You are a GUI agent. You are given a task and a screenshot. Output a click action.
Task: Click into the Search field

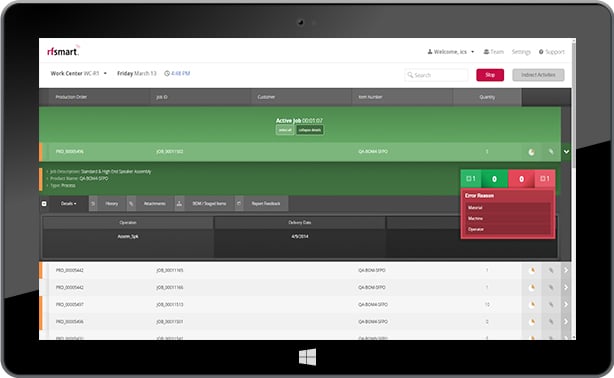coord(436,75)
